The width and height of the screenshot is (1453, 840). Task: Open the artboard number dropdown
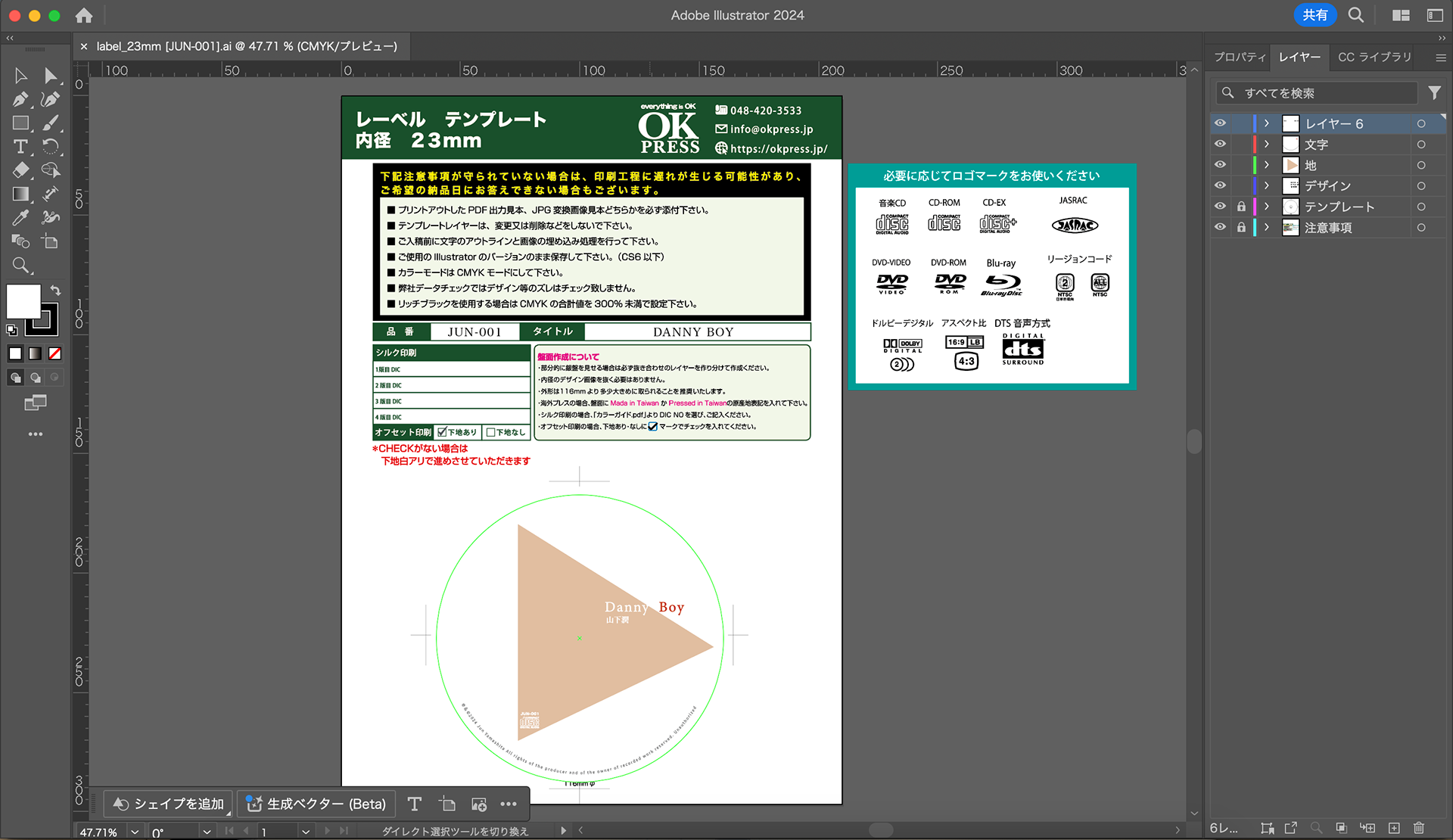click(x=305, y=832)
